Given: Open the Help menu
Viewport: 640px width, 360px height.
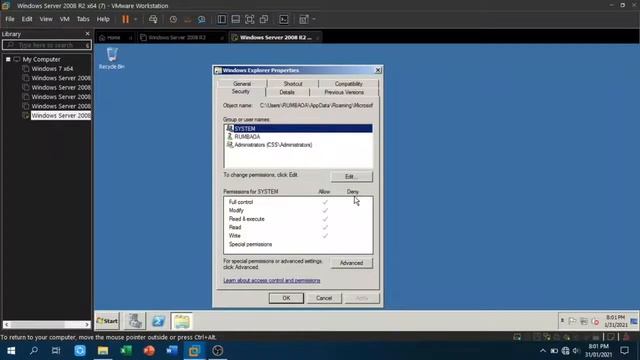Looking at the screenshot, I should (103, 19).
